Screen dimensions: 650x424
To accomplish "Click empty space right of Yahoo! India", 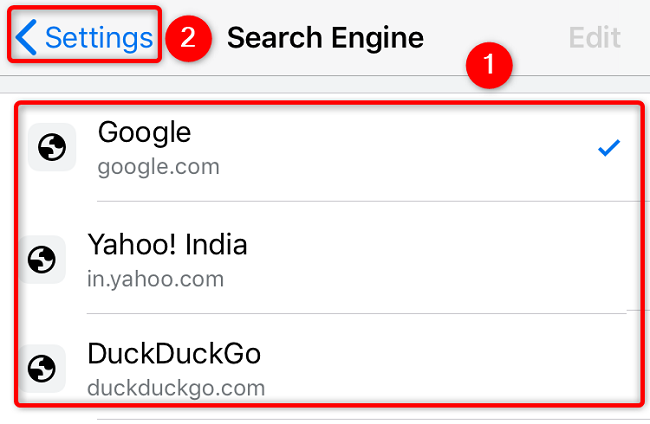I will [x=450, y=258].
